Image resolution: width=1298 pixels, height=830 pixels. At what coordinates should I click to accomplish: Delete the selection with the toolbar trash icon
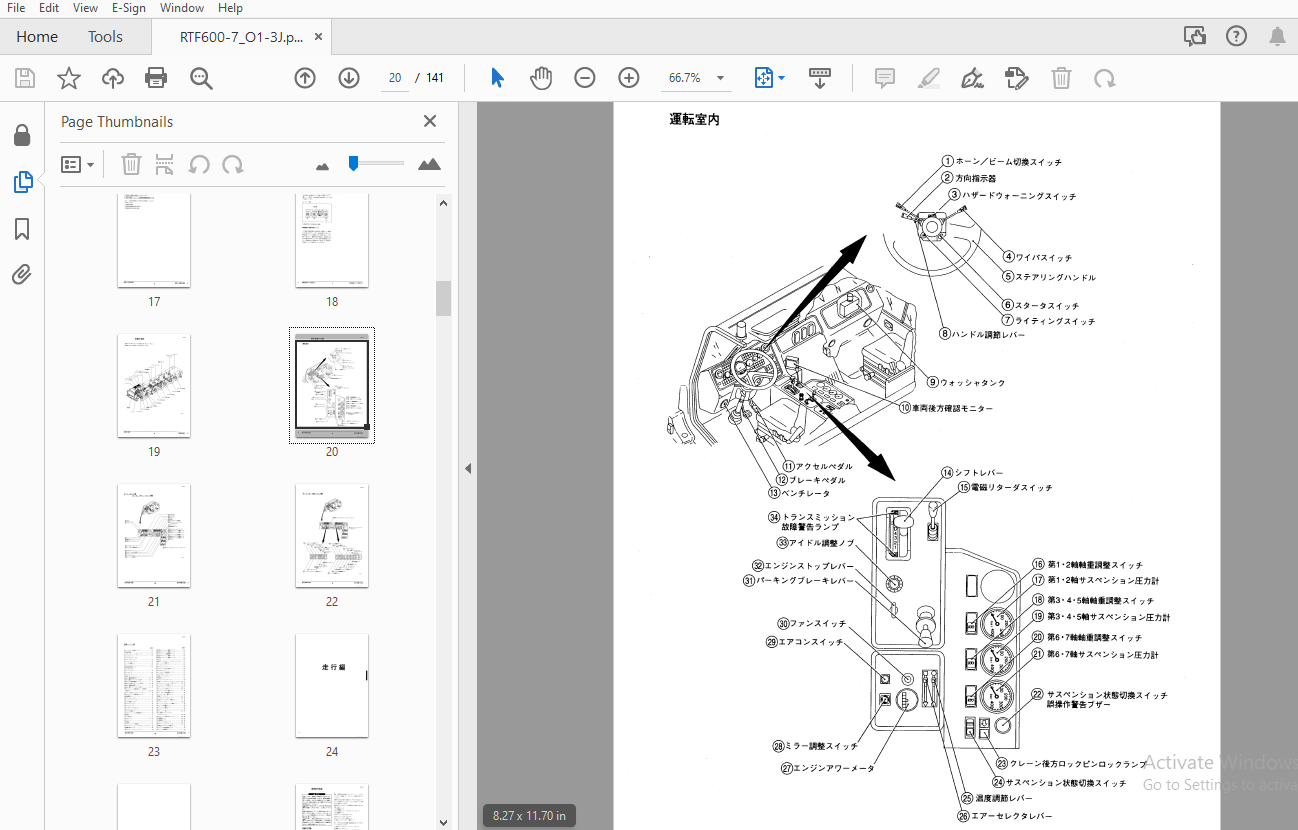(x=1061, y=78)
